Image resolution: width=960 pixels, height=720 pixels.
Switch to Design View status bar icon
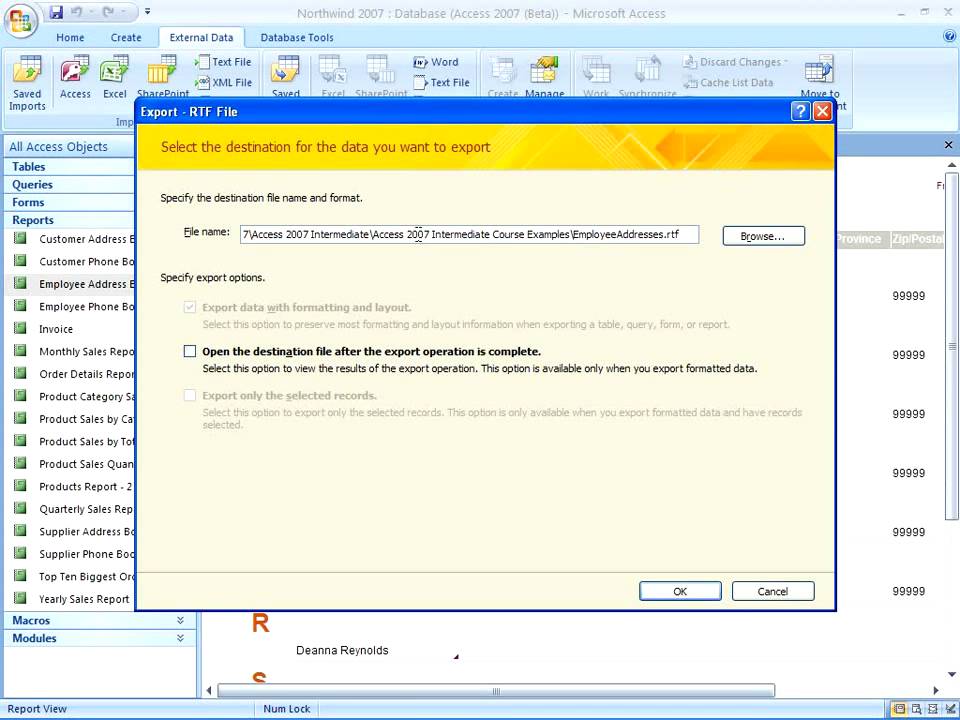point(949,709)
